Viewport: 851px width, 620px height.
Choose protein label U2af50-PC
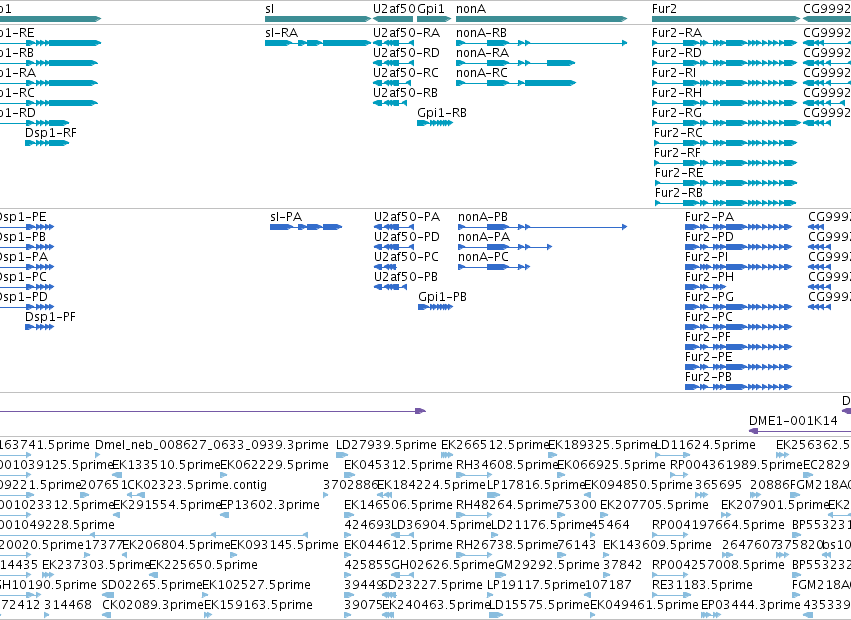coord(407,257)
